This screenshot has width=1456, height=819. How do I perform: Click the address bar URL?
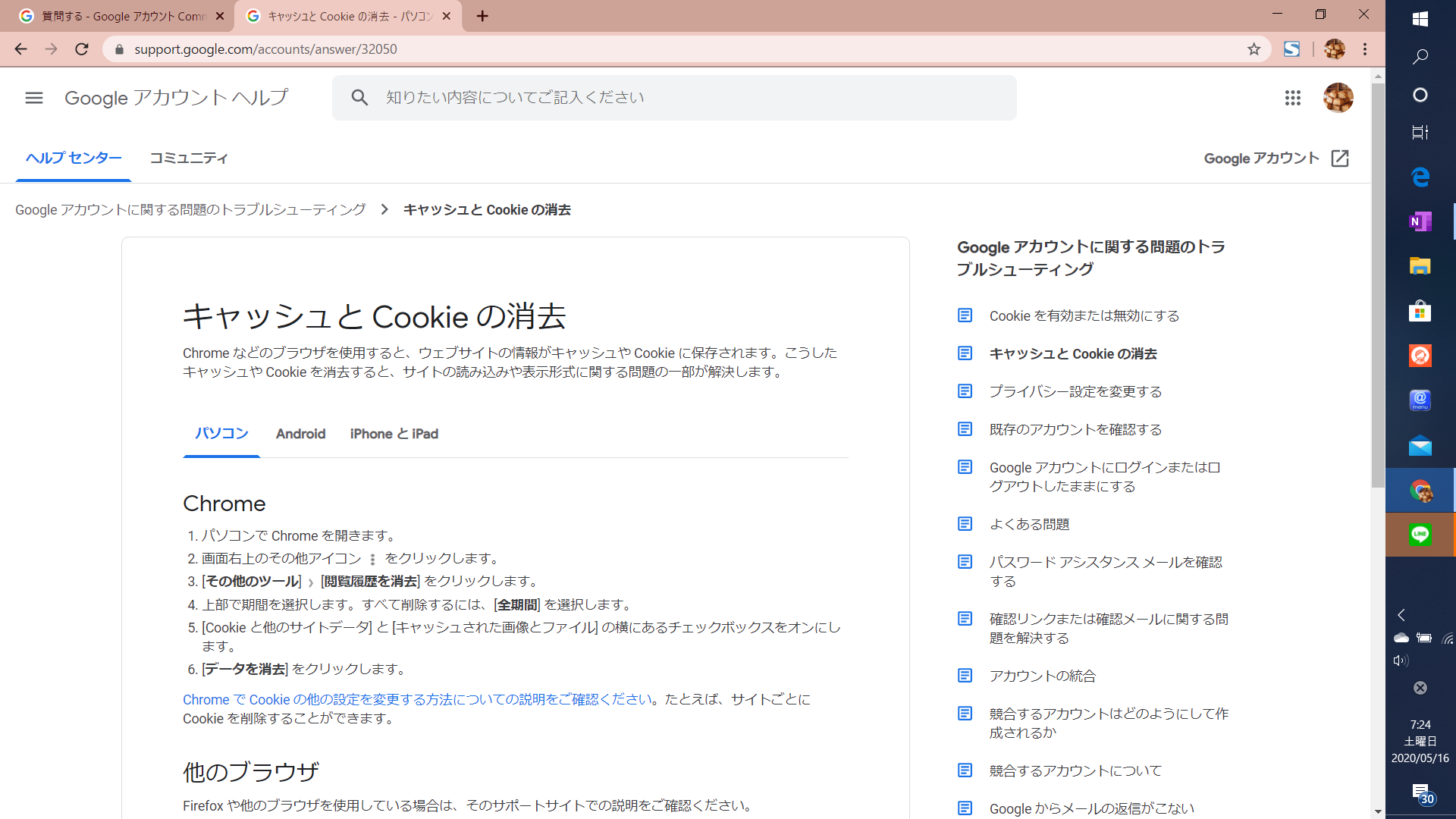[x=265, y=49]
